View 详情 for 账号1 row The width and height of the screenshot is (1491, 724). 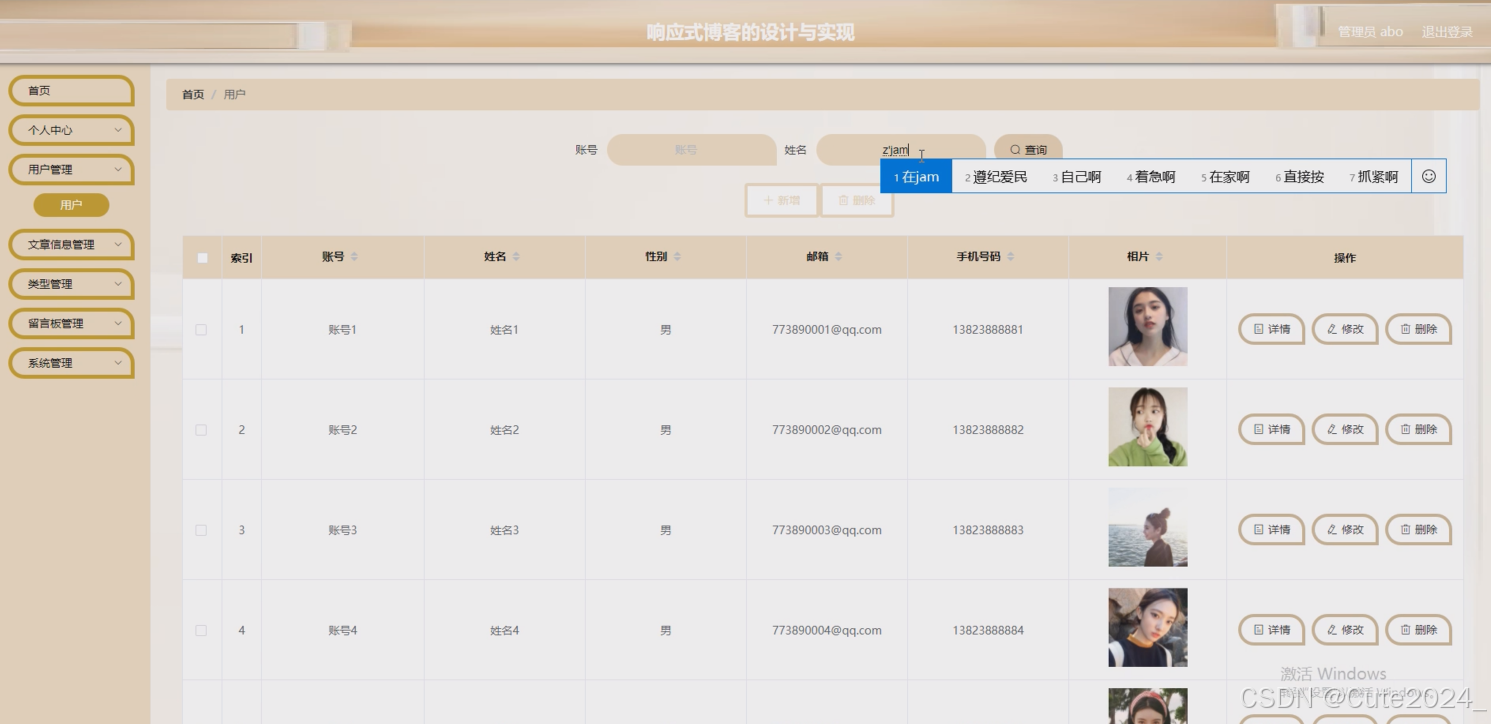(x=1271, y=329)
